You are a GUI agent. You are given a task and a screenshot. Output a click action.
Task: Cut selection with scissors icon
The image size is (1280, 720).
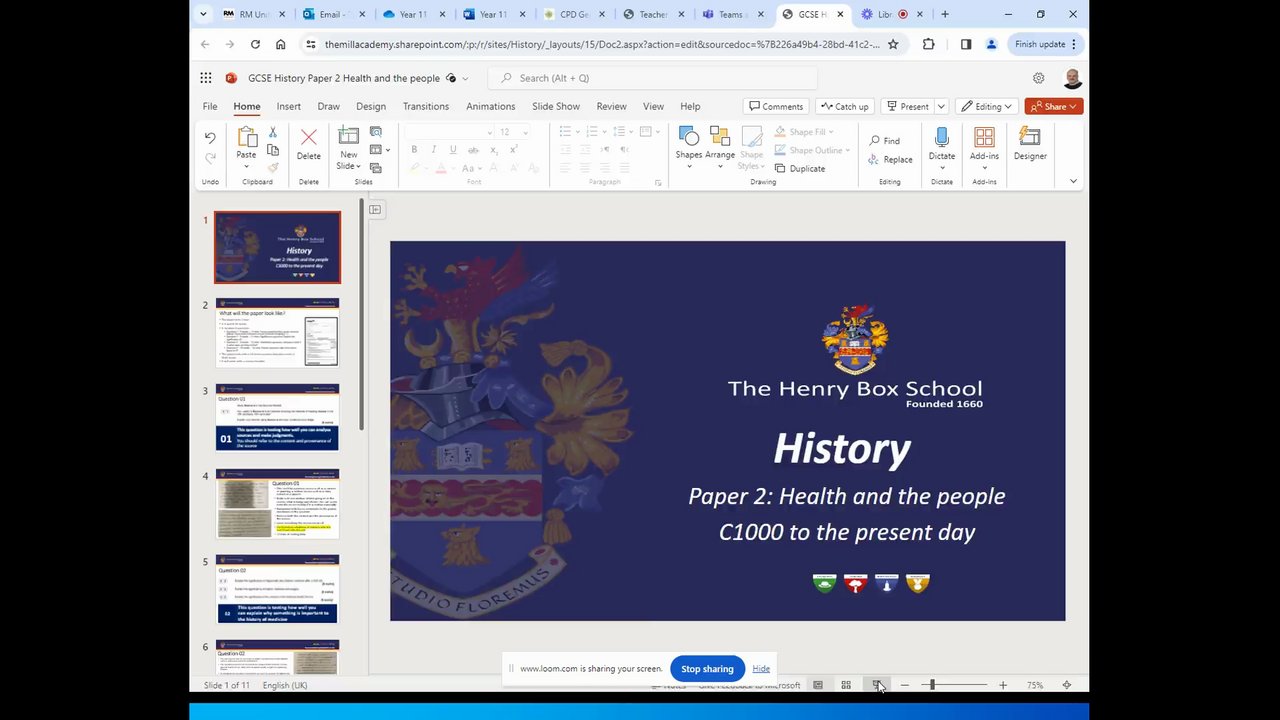(272, 132)
